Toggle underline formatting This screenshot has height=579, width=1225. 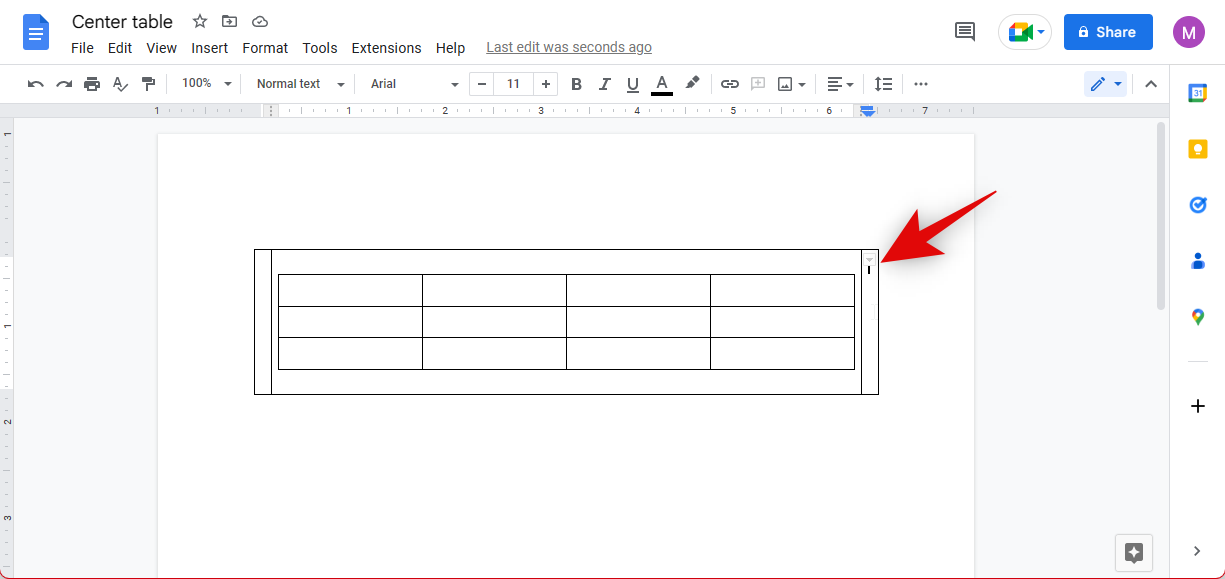(x=632, y=84)
